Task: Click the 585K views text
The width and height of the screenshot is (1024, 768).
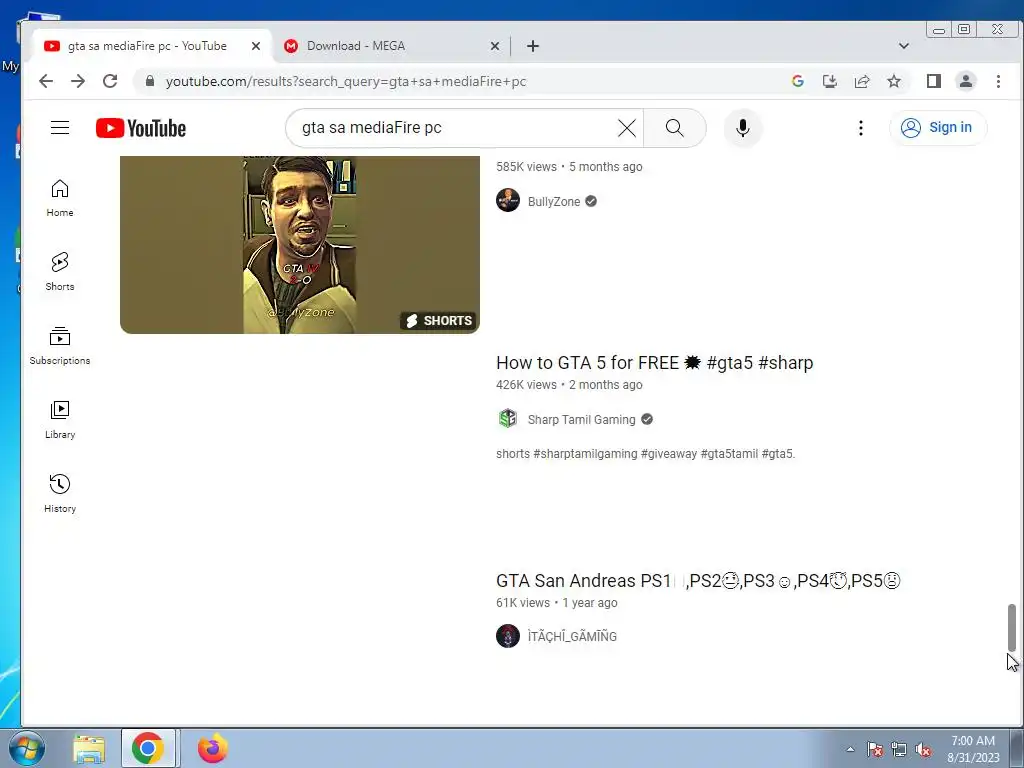Action: (x=526, y=167)
